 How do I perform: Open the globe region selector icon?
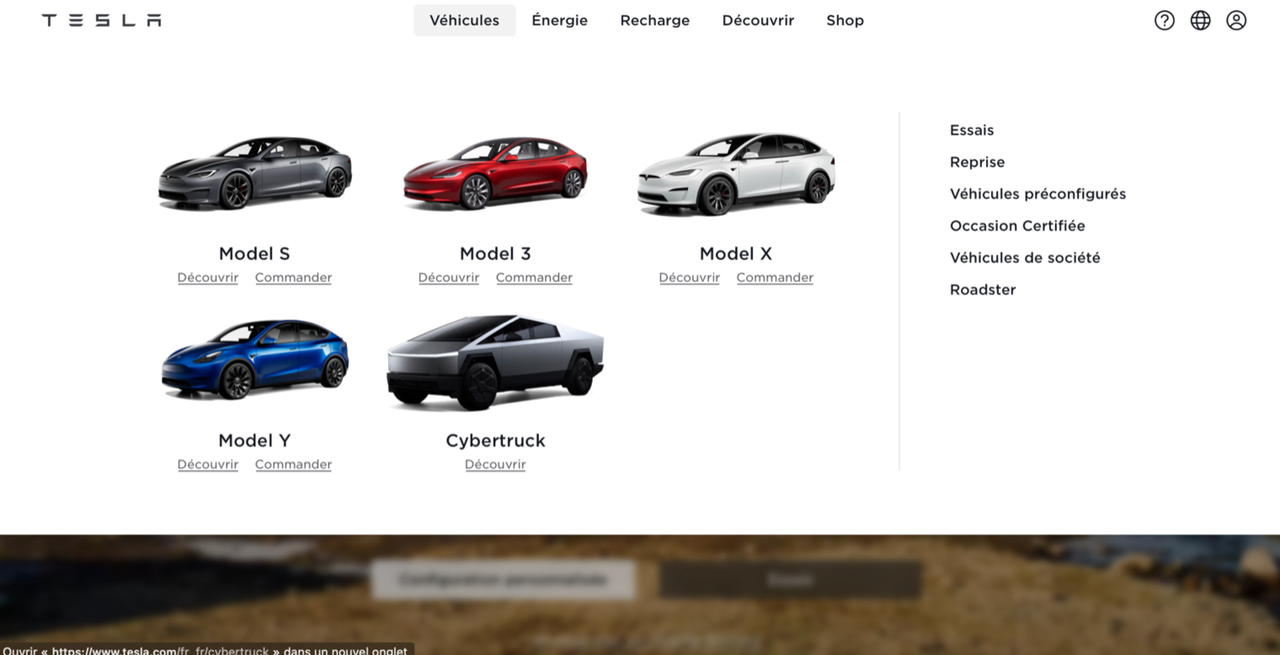[1200, 20]
